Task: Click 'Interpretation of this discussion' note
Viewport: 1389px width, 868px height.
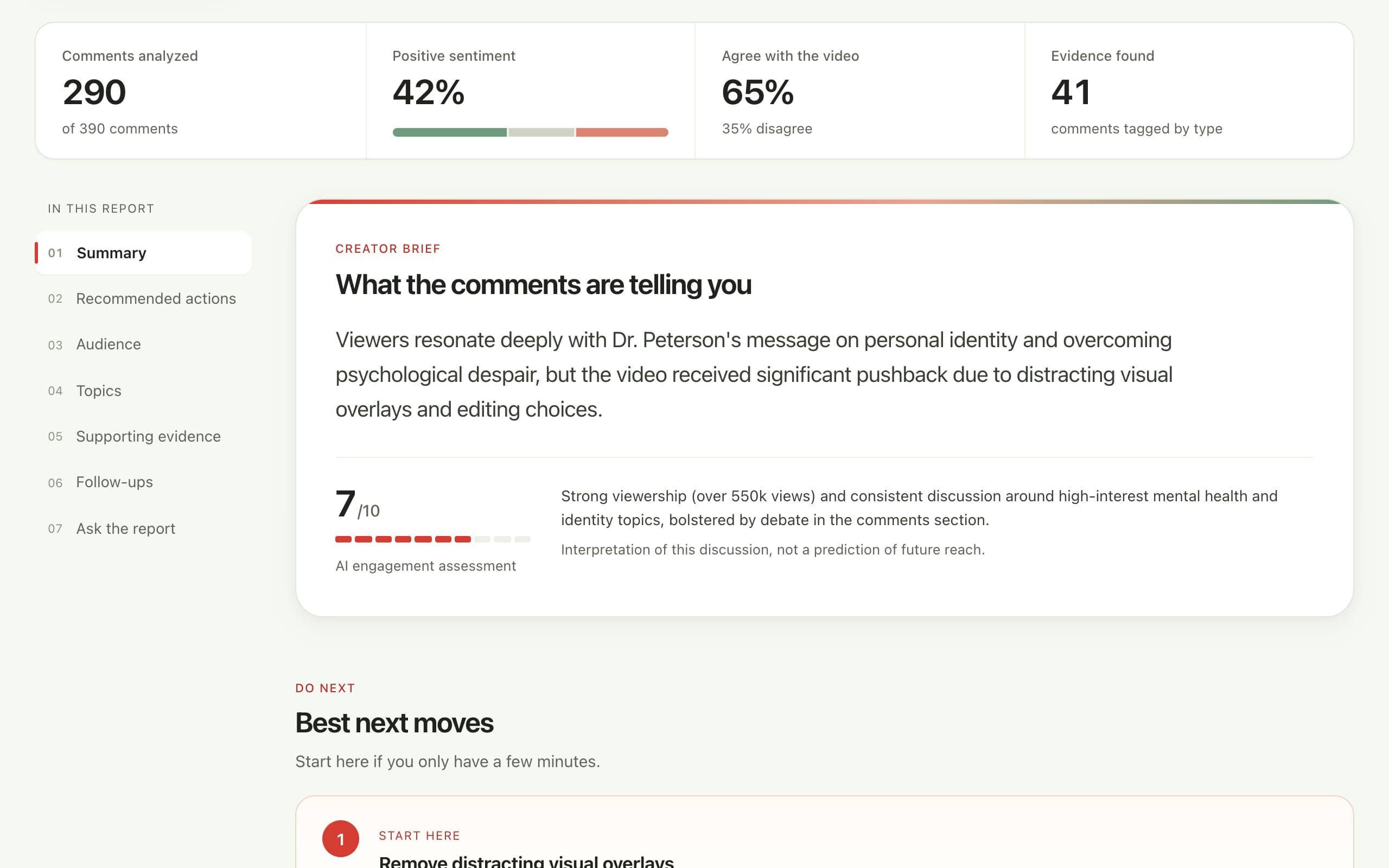Action: [773, 550]
